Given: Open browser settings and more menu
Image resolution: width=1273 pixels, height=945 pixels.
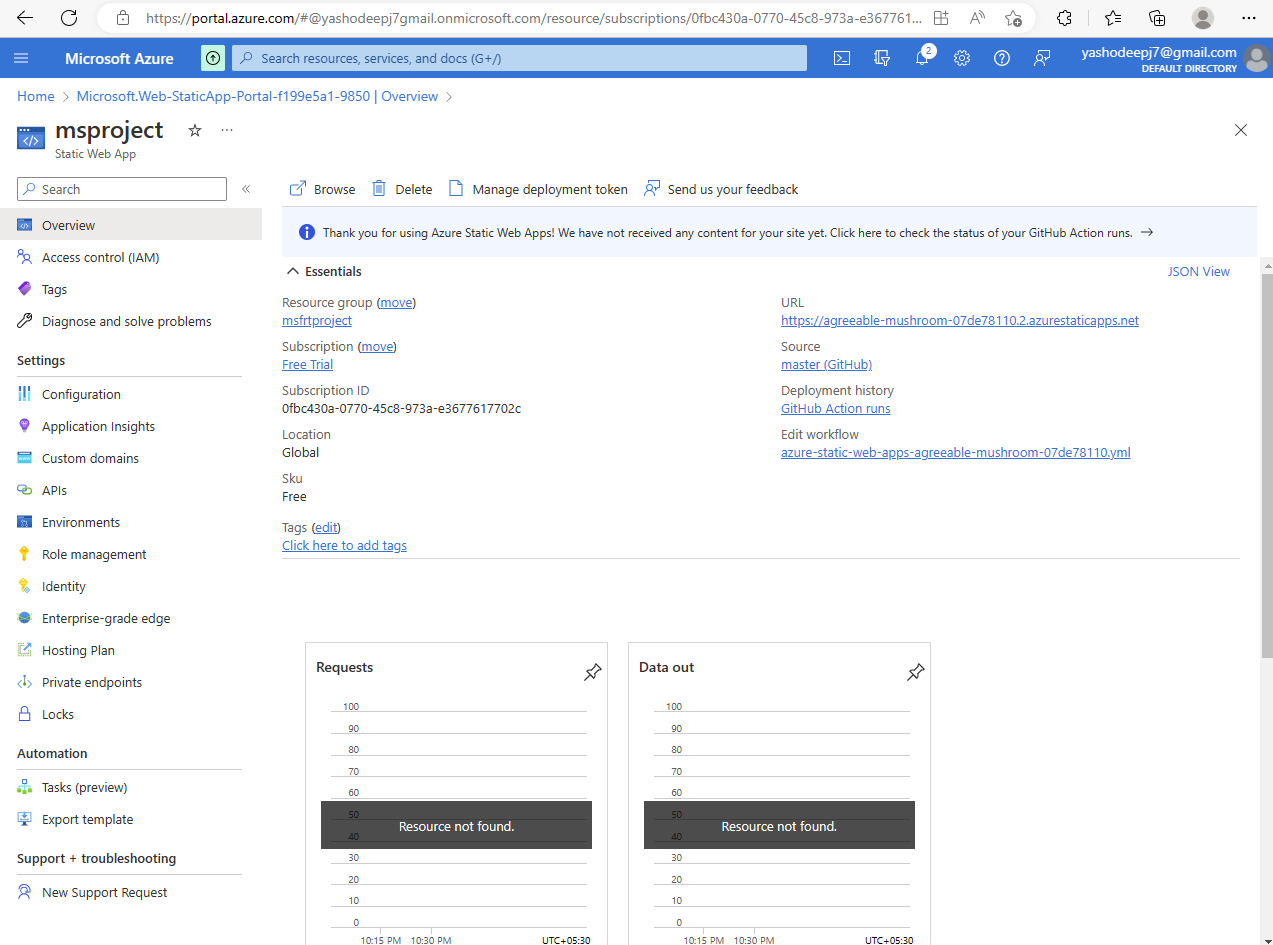Looking at the screenshot, I should point(1248,18).
